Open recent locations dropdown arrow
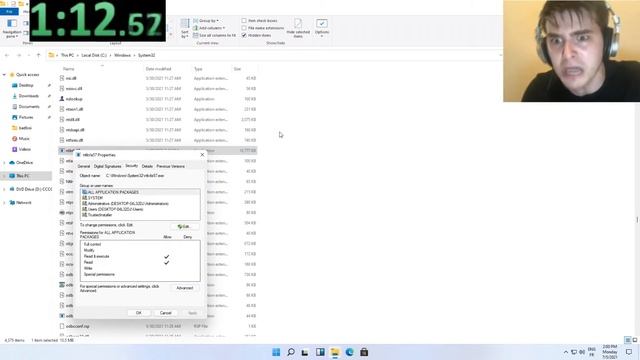Image resolution: width=640 pixels, height=360 pixels. tap(29, 55)
